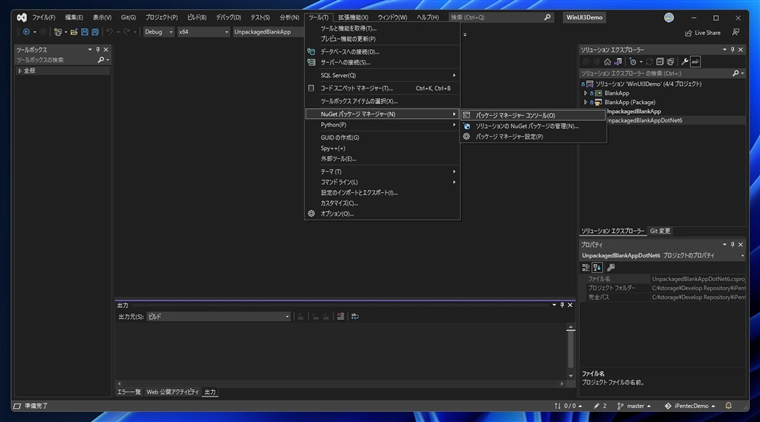This screenshot has height=422, width=760.
Task: Open the iPentecDemo repository dropdown
Action: (690, 406)
